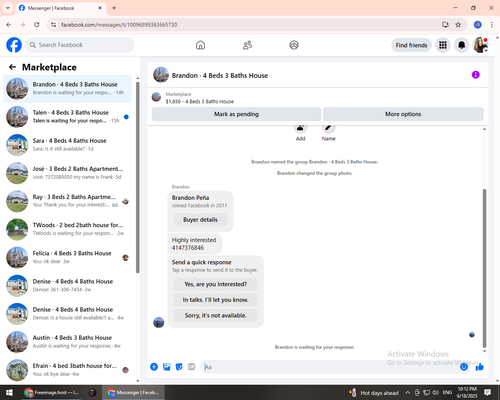Click the browser back arrow
The image size is (500, 400).
pyautogui.click(x=9, y=25)
